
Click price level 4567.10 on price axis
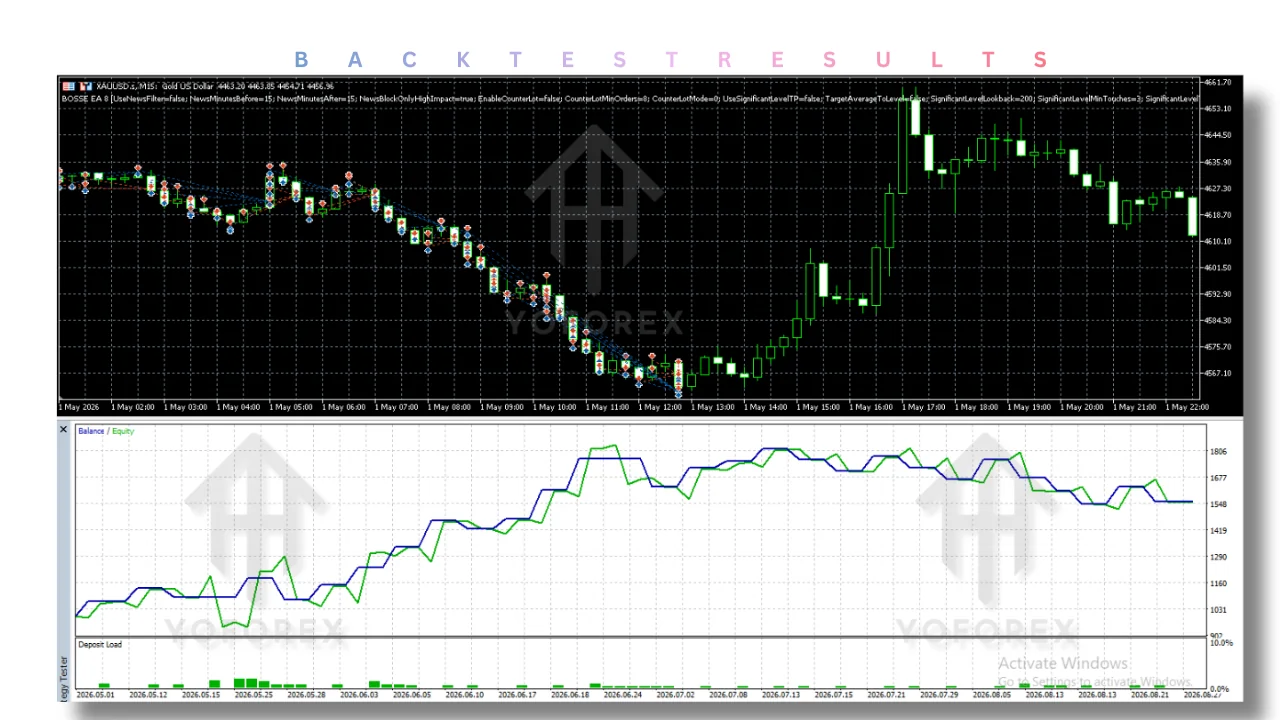(1219, 374)
